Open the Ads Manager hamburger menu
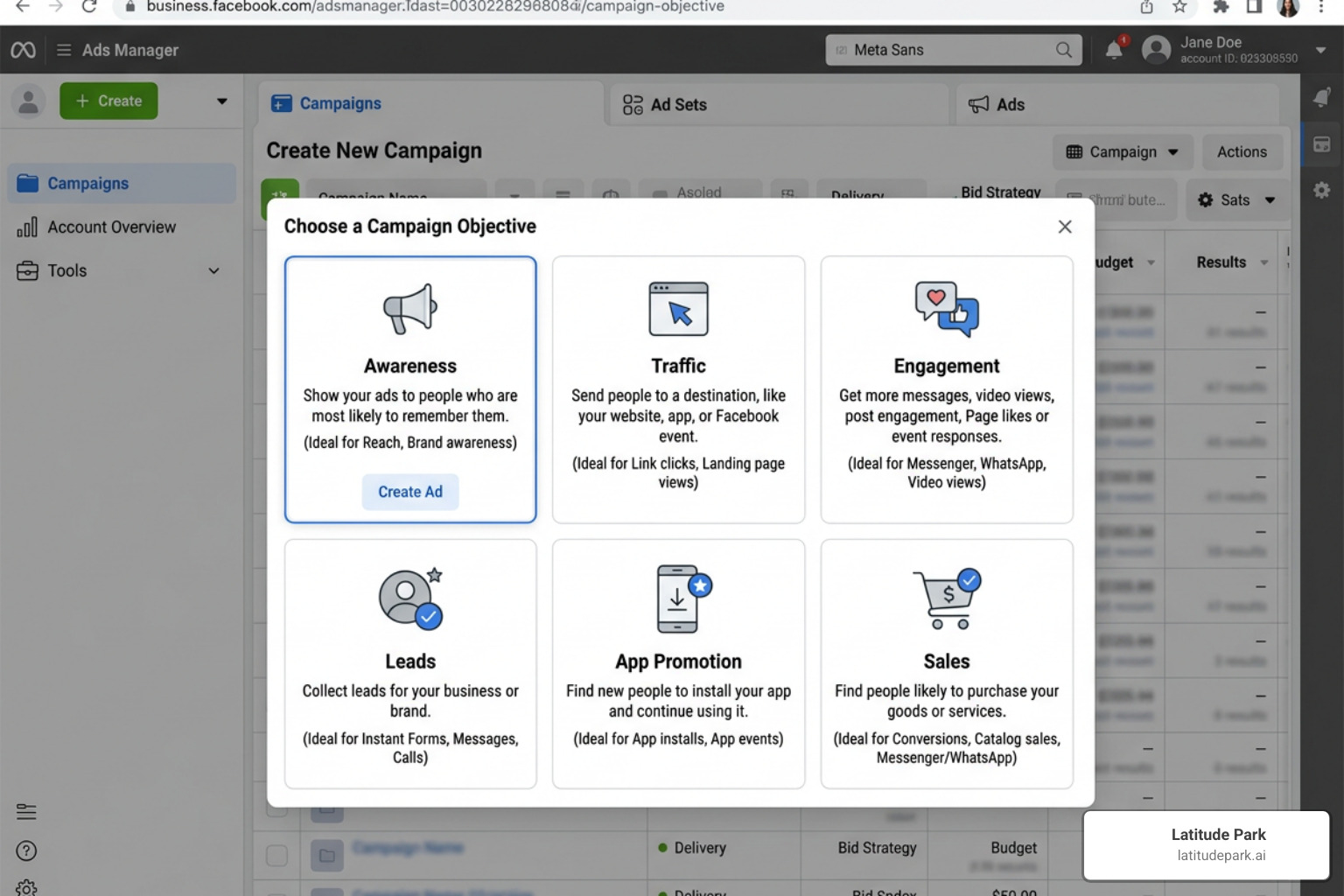1344x896 pixels. pyautogui.click(x=64, y=50)
